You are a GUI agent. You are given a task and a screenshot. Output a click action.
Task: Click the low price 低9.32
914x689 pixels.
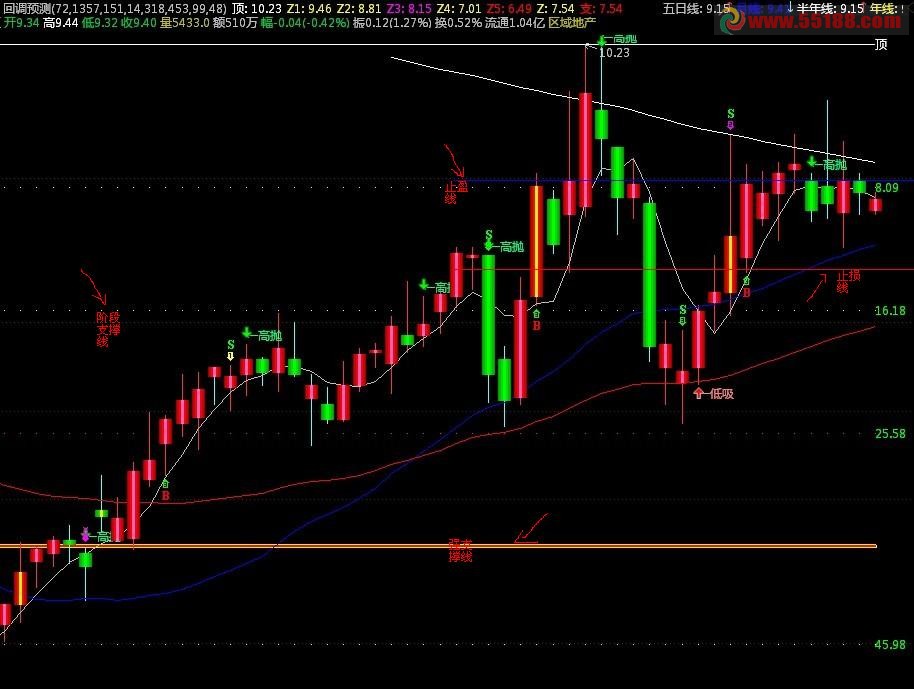pyautogui.click(x=100, y=23)
